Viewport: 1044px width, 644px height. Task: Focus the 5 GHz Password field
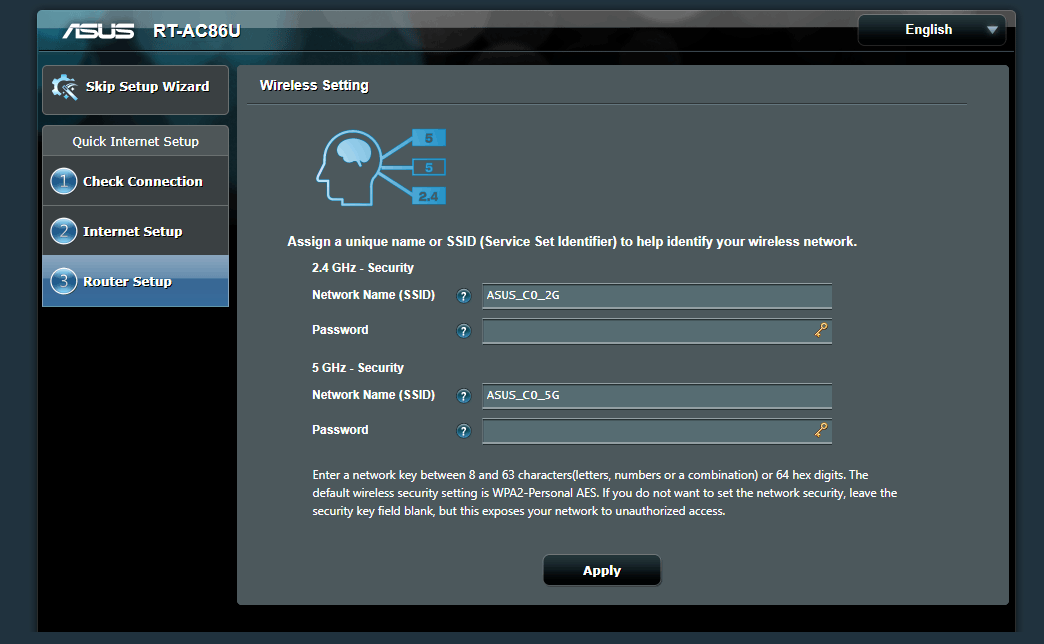[x=656, y=431]
